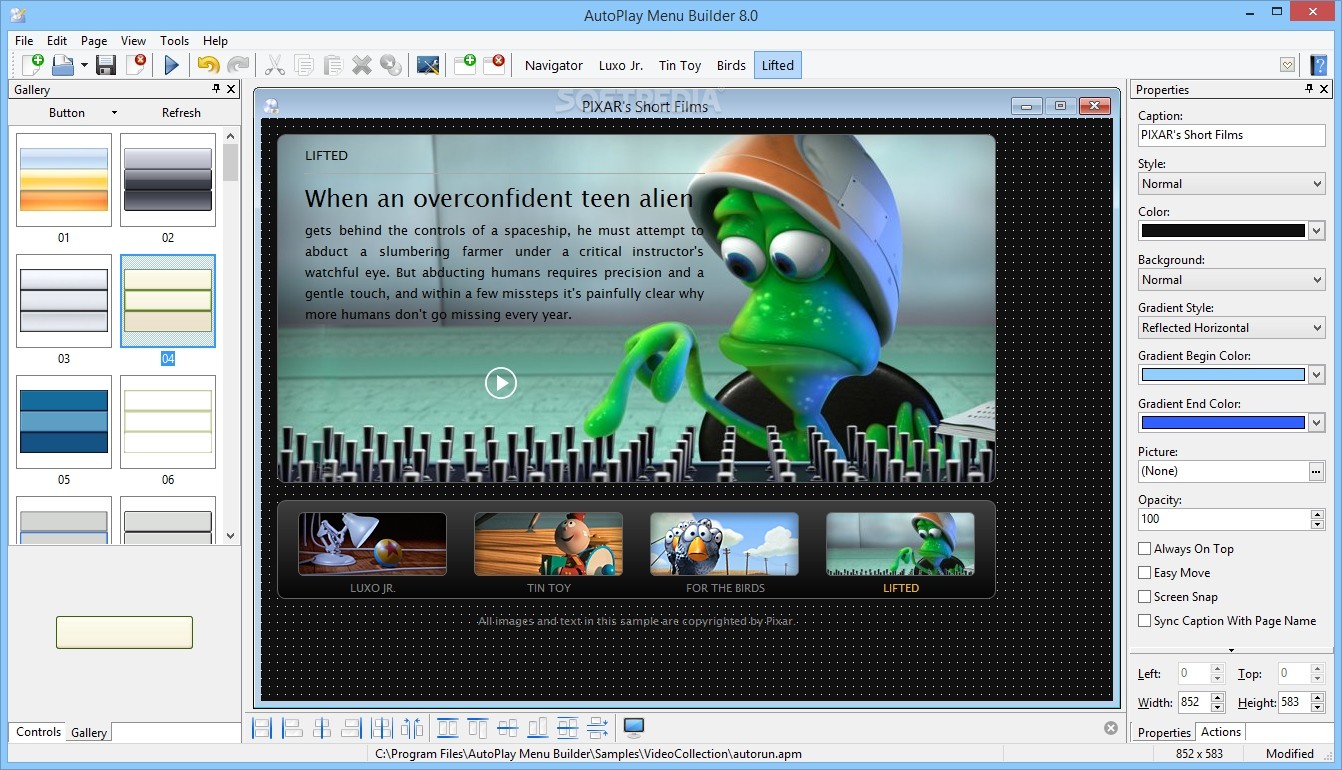This screenshot has width=1342, height=770.
Task: Align horizontal centers in bottom toolbar
Action: [x=322, y=728]
